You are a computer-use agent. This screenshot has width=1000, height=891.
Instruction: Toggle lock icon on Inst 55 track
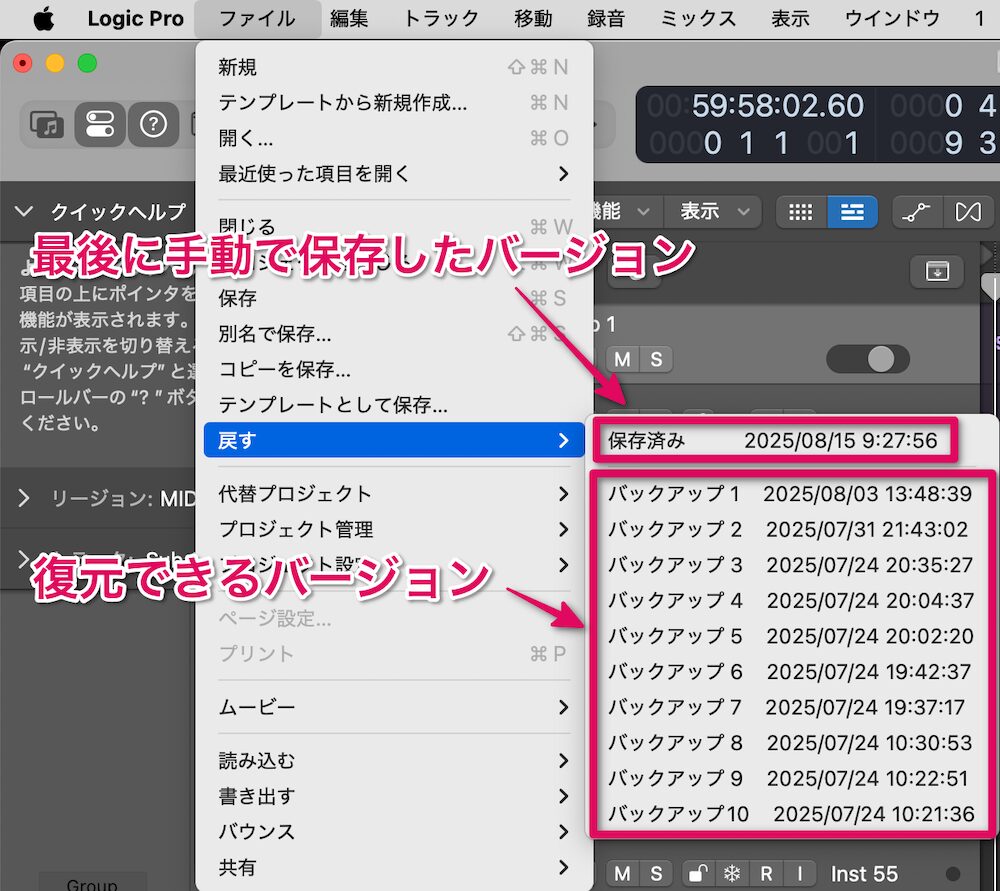click(x=698, y=873)
